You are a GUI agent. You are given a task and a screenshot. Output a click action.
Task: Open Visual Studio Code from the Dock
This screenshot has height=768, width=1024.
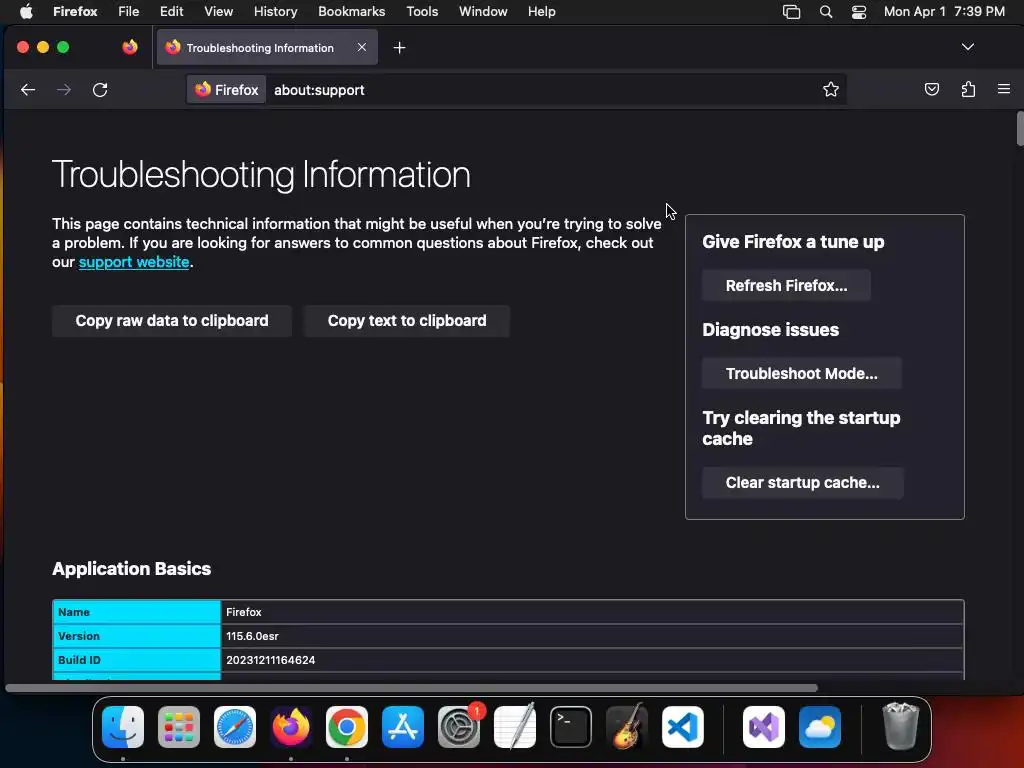click(x=683, y=727)
